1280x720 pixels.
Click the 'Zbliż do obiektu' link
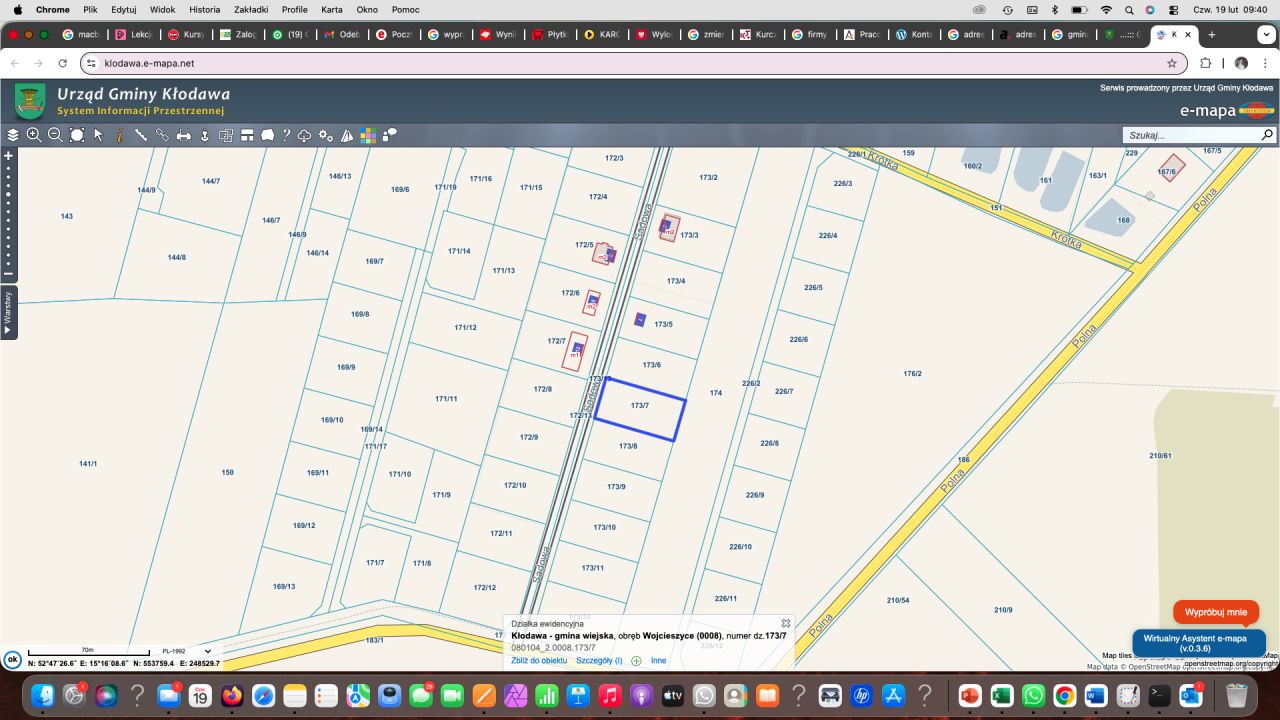[x=539, y=661]
